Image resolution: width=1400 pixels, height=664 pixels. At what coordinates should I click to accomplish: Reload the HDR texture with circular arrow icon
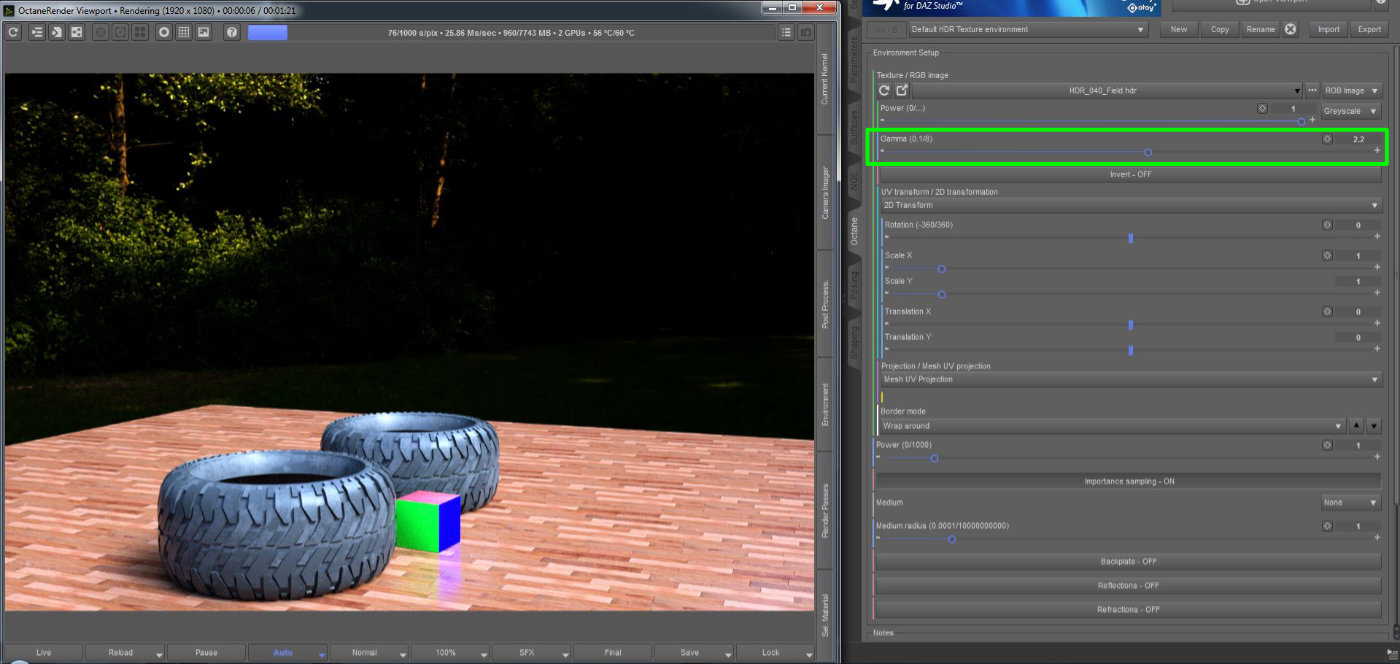pyautogui.click(x=884, y=90)
